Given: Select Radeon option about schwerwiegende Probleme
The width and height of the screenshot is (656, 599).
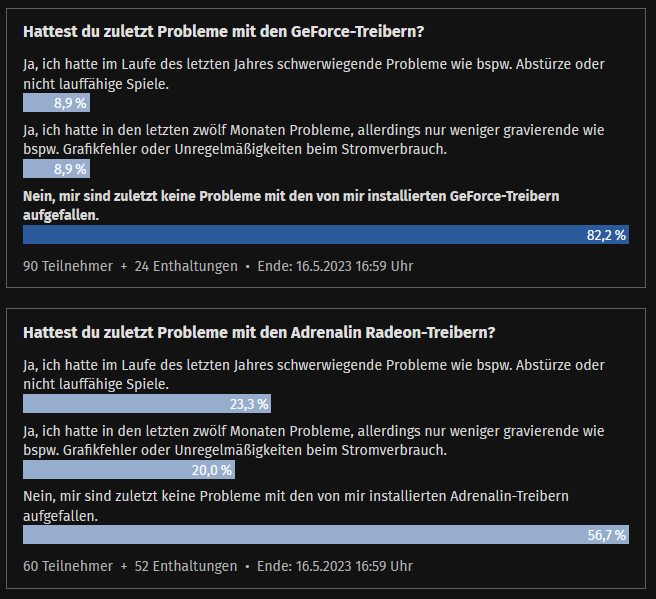Looking at the screenshot, I should point(314,374).
